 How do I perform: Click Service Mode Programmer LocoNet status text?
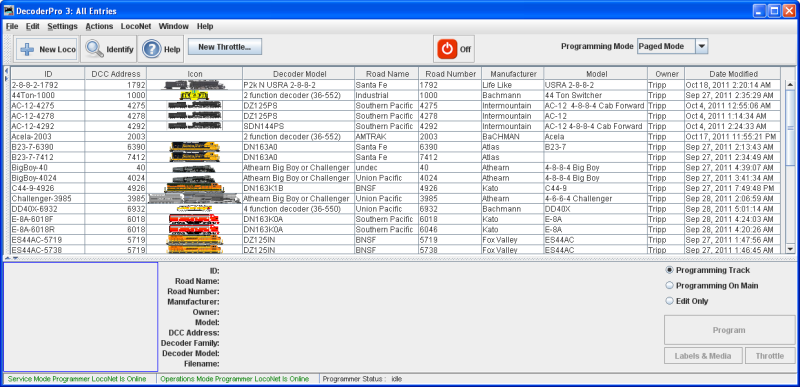point(77,379)
